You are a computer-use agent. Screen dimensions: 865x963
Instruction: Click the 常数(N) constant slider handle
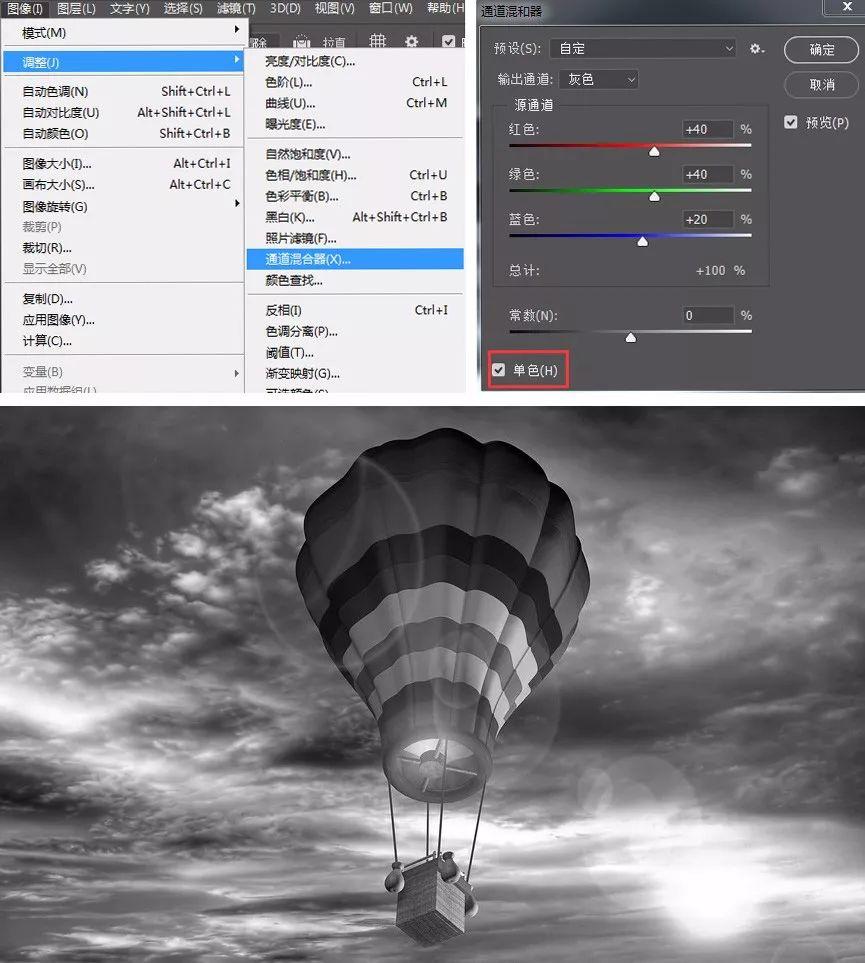pos(630,338)
